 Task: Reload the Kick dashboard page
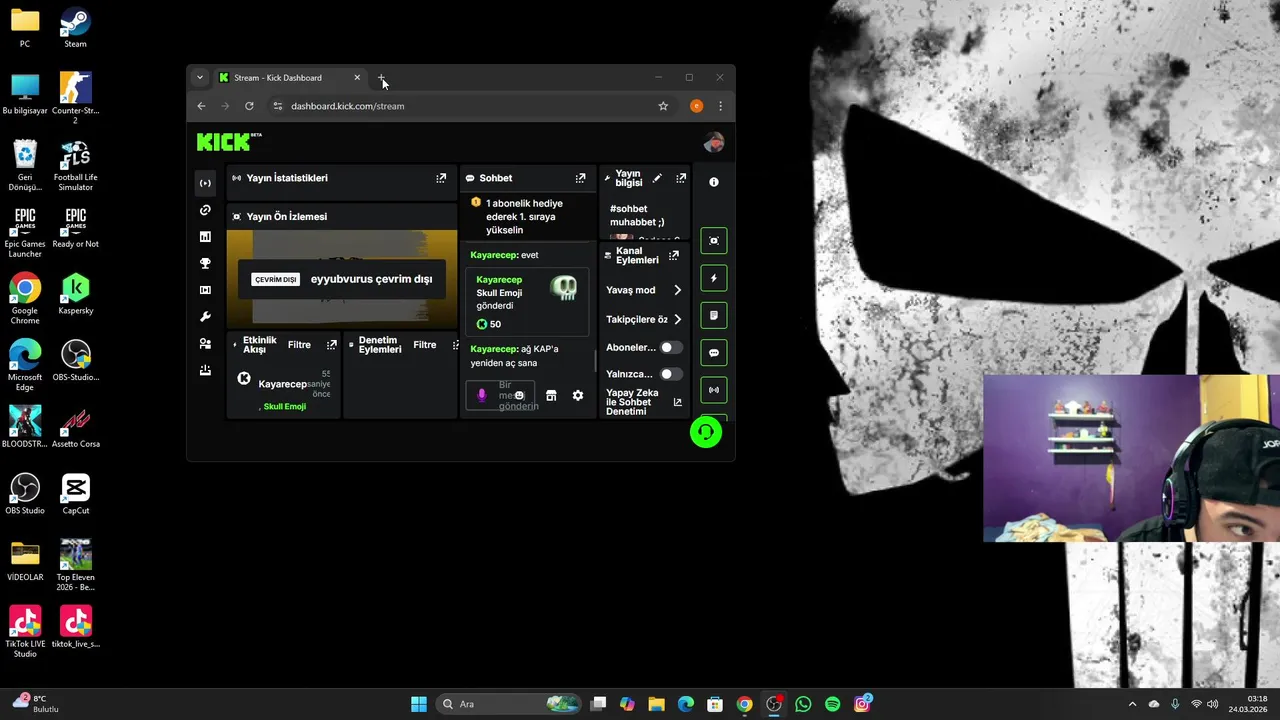249,106
